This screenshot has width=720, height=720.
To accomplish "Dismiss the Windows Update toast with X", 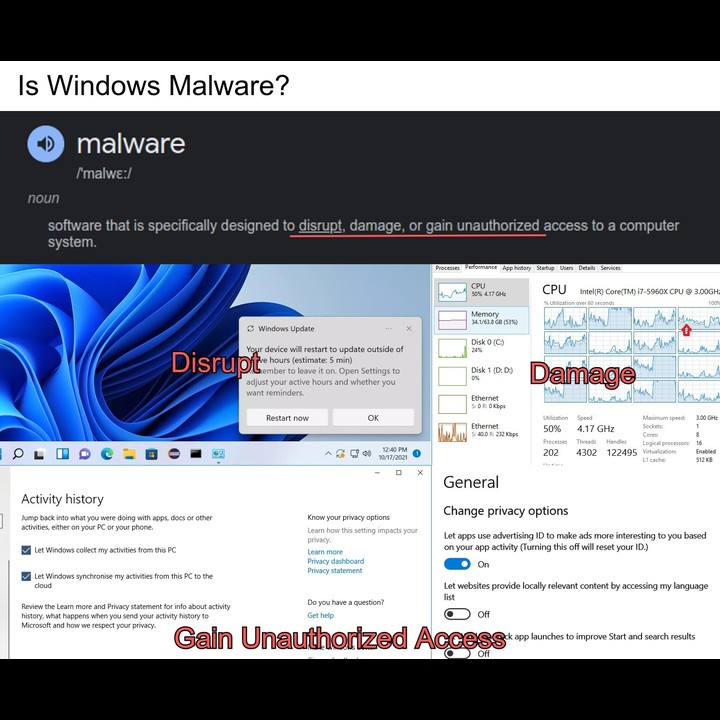I will click(409, 329).
